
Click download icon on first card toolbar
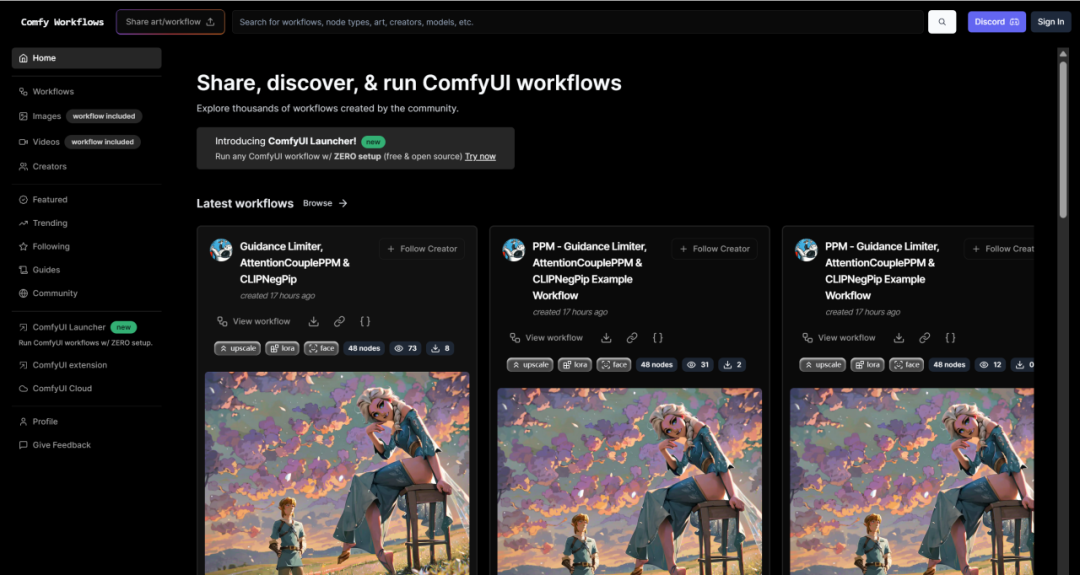coord(313,321)
